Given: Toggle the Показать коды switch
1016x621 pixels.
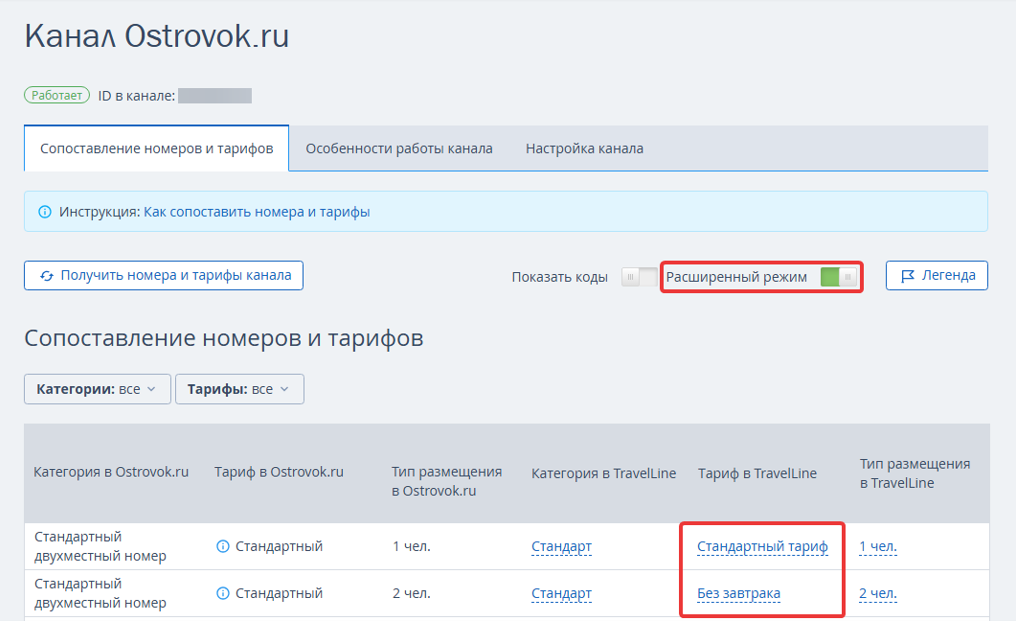Looking at the screenshot, I should point(639,277).
